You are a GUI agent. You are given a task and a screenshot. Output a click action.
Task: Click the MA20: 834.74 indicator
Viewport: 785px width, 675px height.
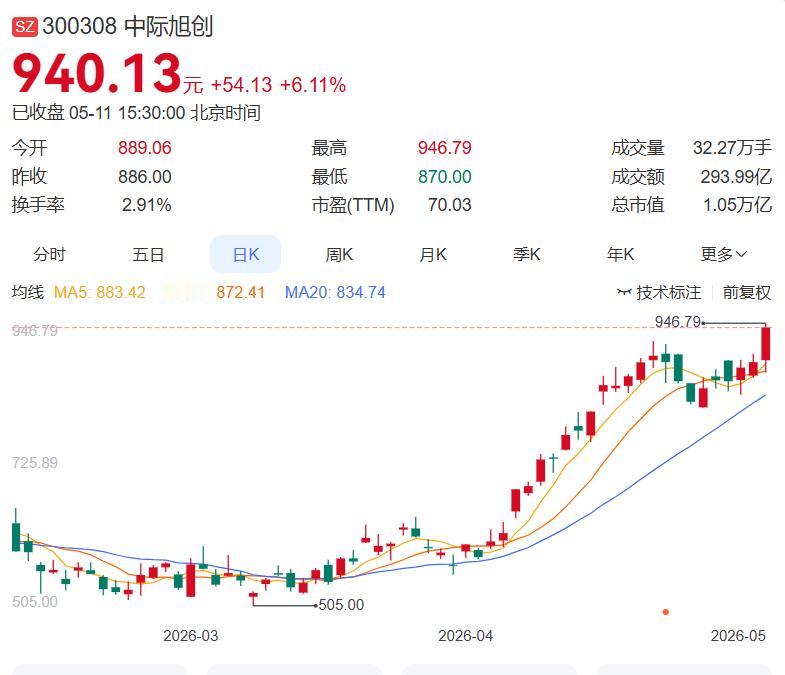click(335, 292)
